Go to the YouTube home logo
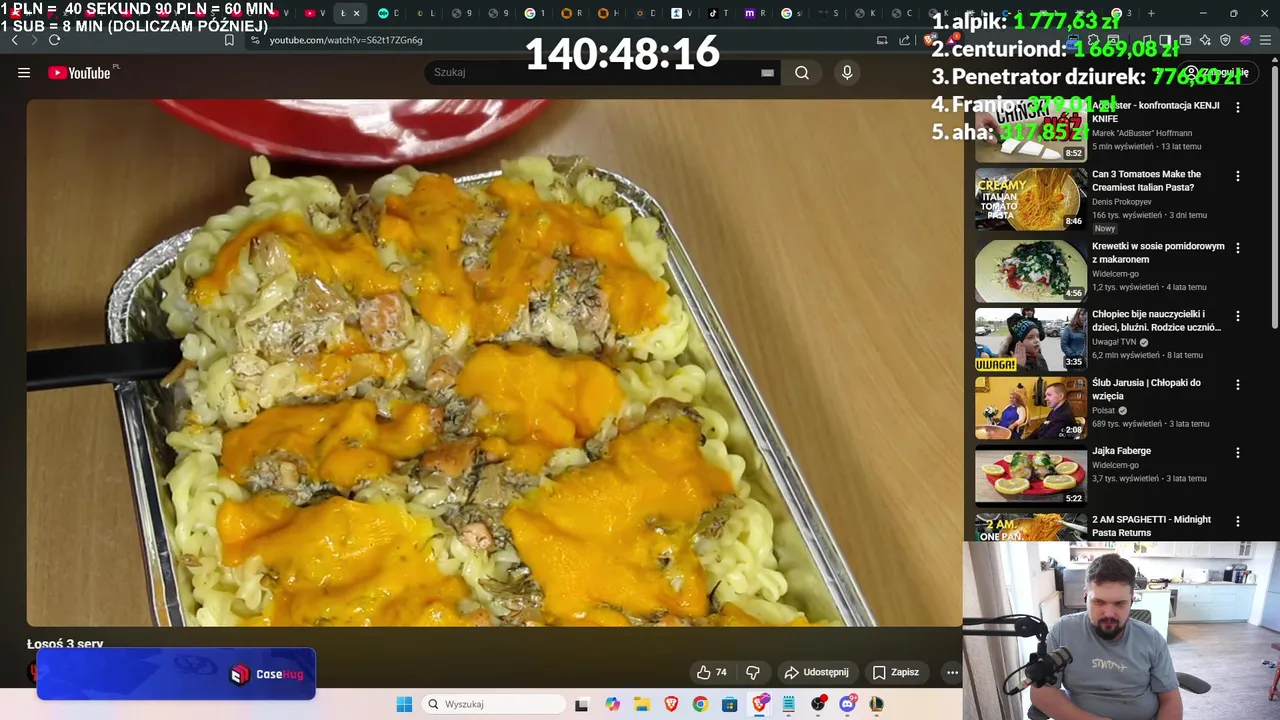1280x720 pixels. tap(79, 72)
